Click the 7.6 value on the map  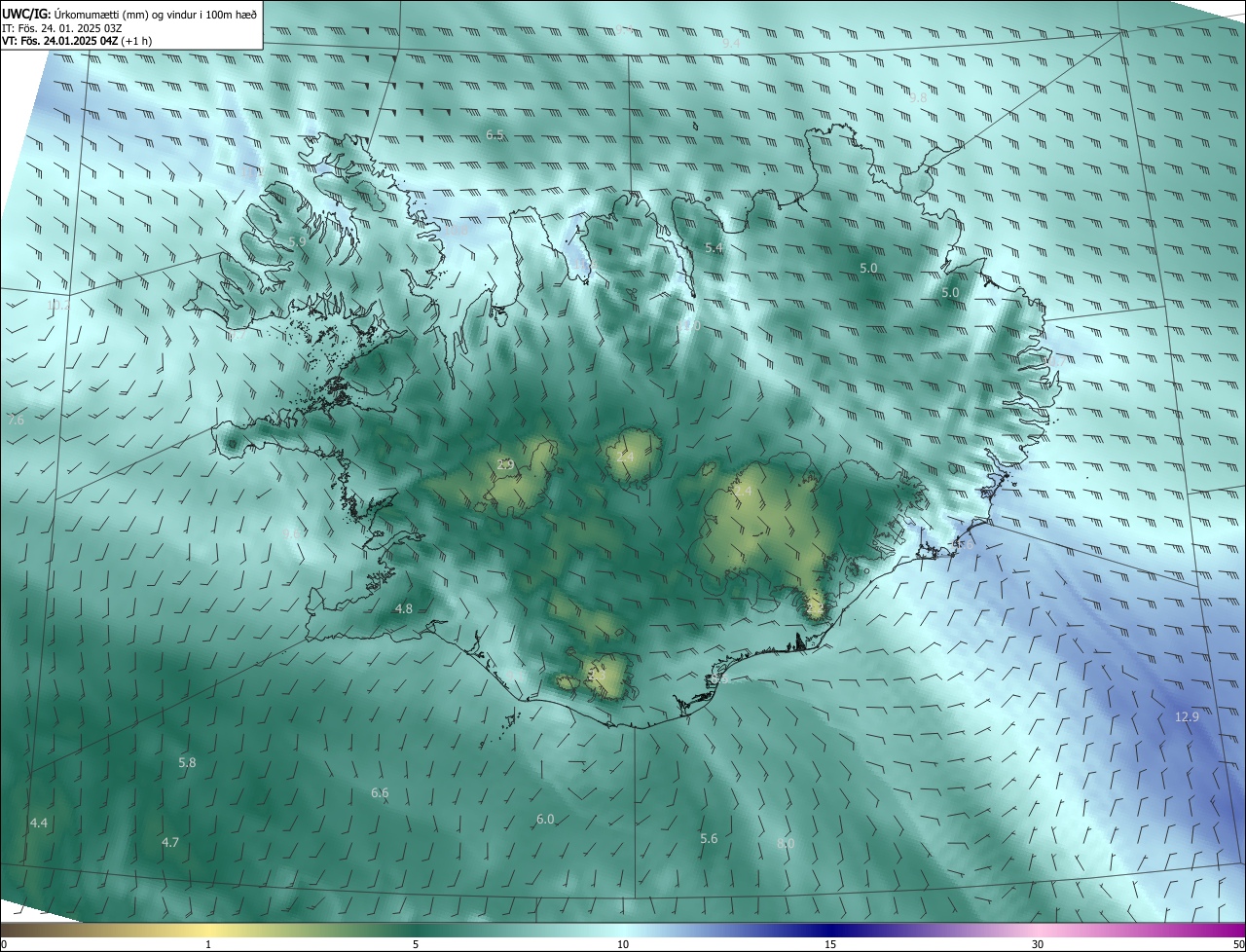16,420
